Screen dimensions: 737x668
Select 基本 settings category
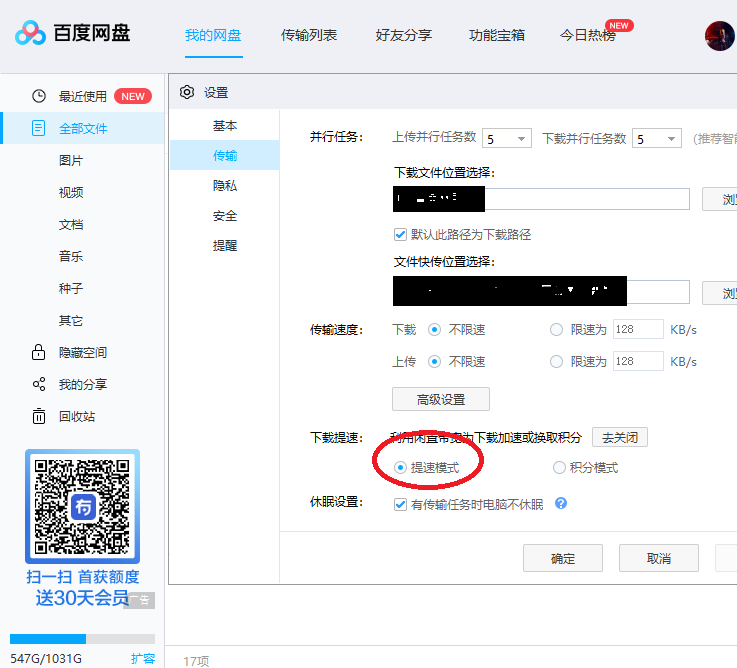tap(225, 126)
